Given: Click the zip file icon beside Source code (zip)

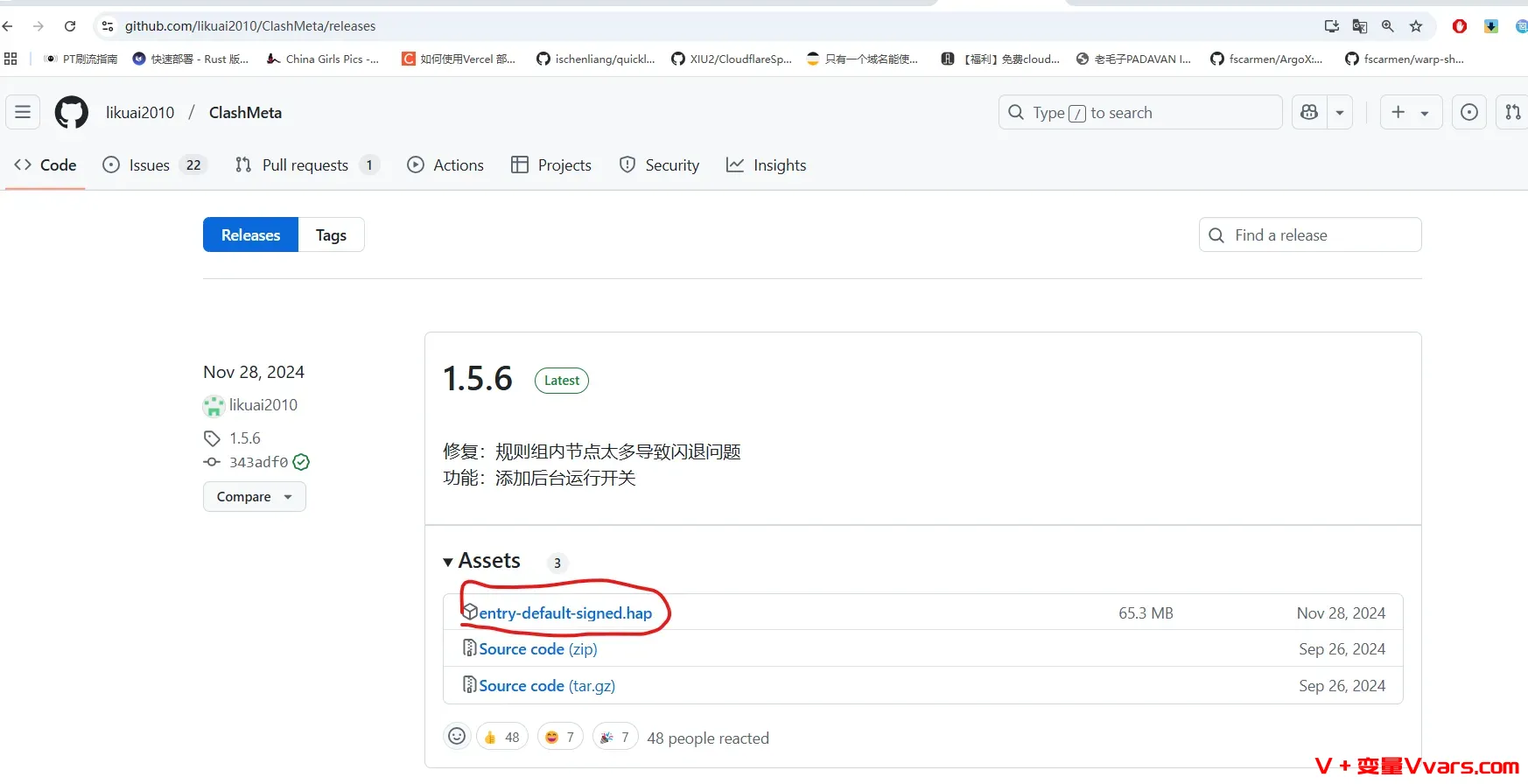Looking at the screenshot, I should coord(470,648).
